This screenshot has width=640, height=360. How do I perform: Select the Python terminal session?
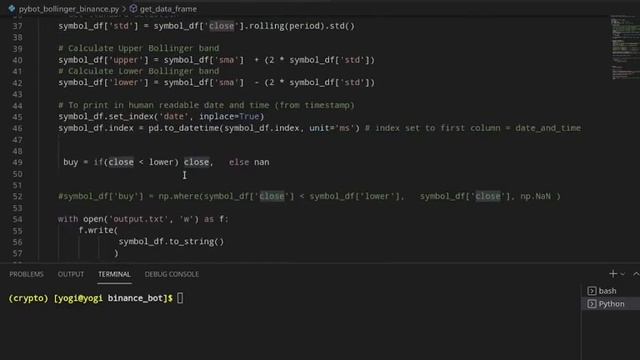611,304
